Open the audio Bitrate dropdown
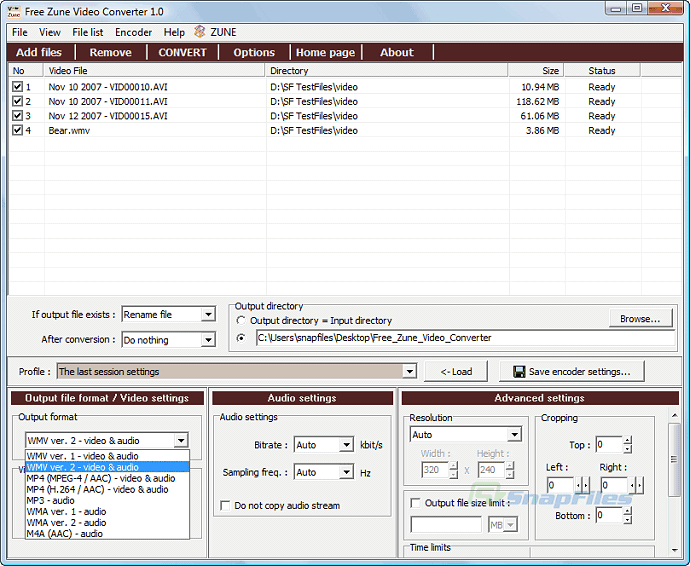This screenshot has height=566, width=690. [x=347, y=445]
